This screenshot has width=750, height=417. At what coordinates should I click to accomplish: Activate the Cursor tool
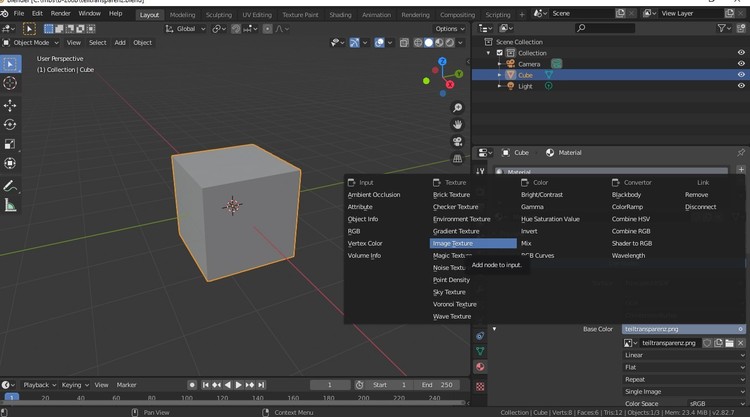point(10,83)
